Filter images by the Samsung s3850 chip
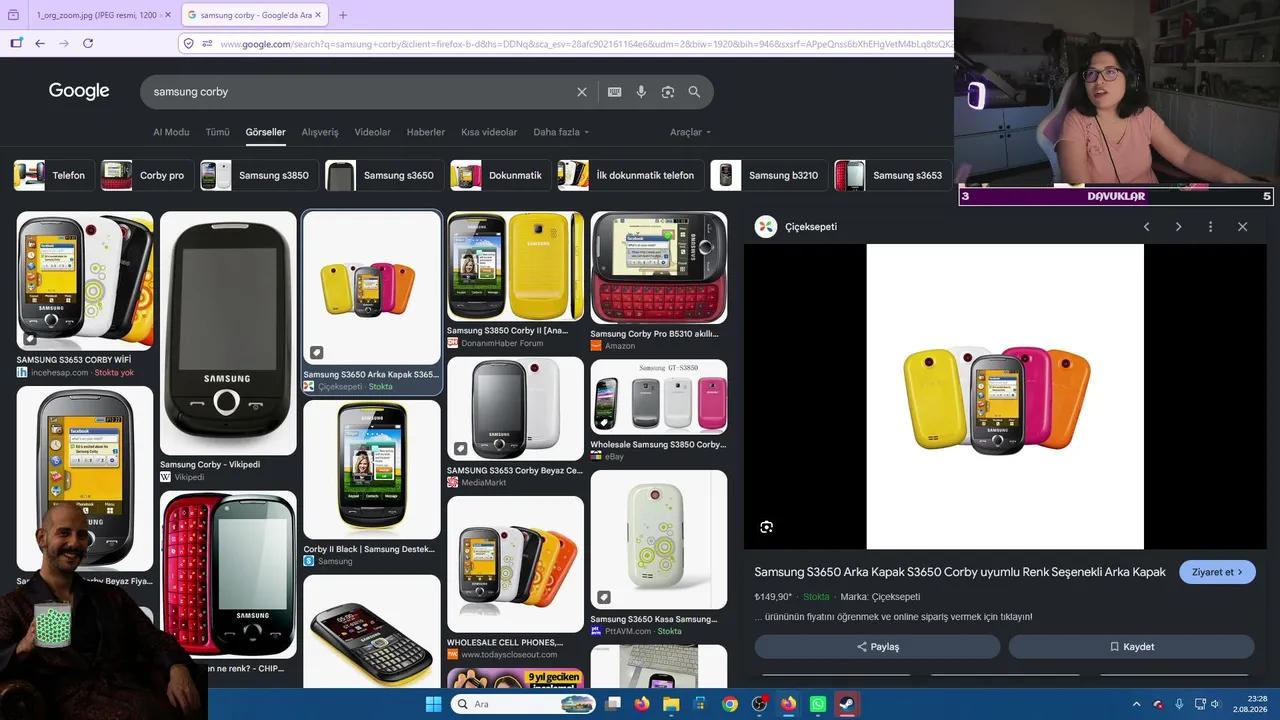1280x720 pixels. (258, 175)
